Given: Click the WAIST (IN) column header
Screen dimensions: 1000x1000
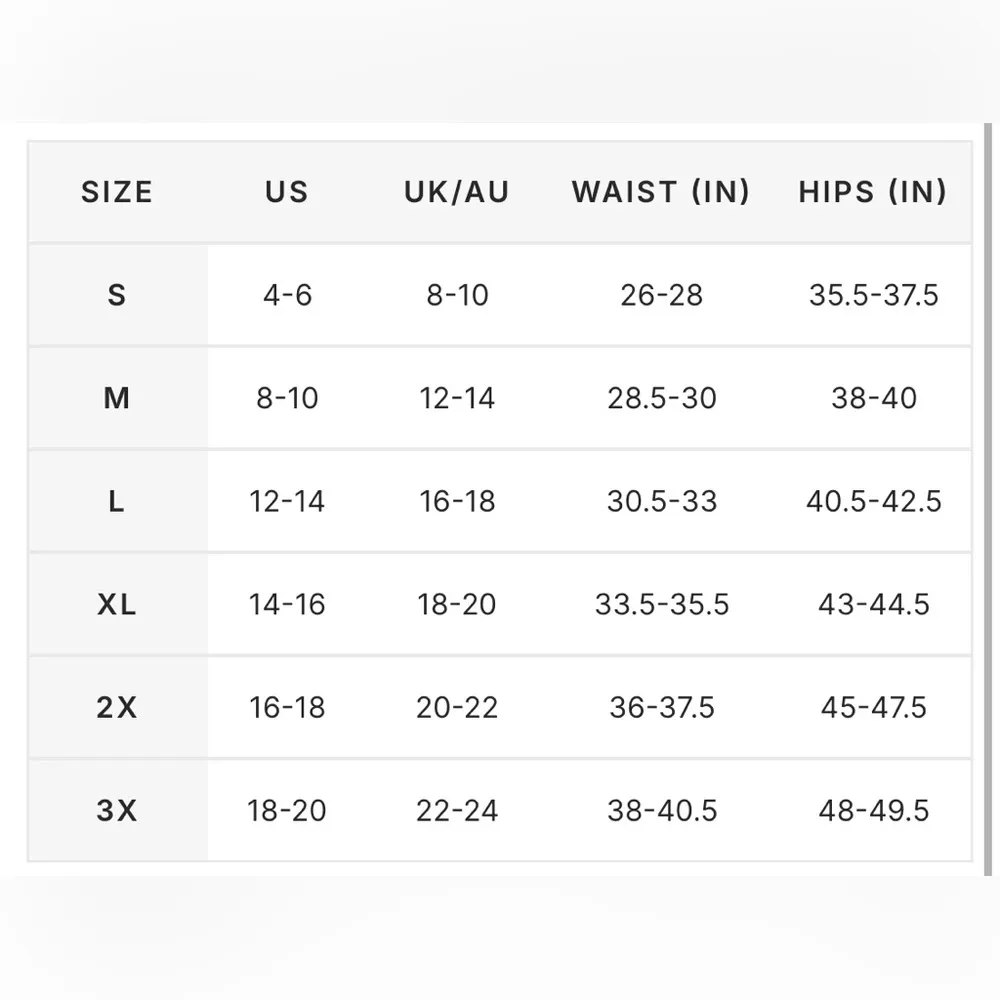Looking at the screenshot, I should (x=661, y=192).
